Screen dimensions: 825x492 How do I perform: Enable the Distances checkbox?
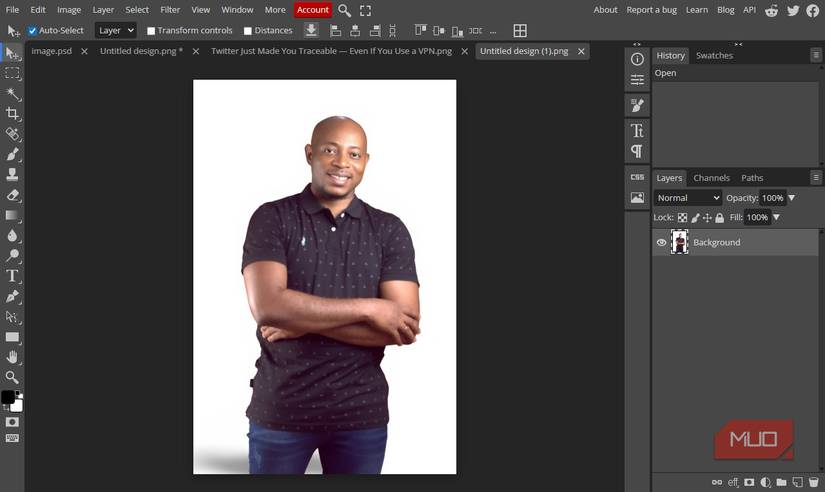(x=248, y=31)
